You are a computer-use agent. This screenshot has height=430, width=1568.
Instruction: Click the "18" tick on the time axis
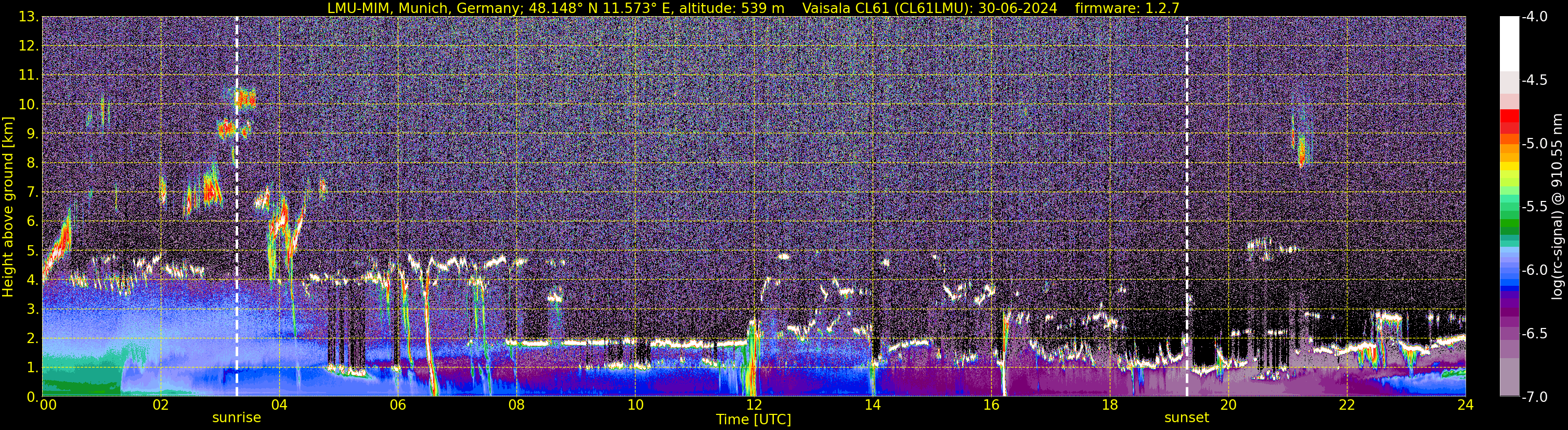tap(1110, 405)
